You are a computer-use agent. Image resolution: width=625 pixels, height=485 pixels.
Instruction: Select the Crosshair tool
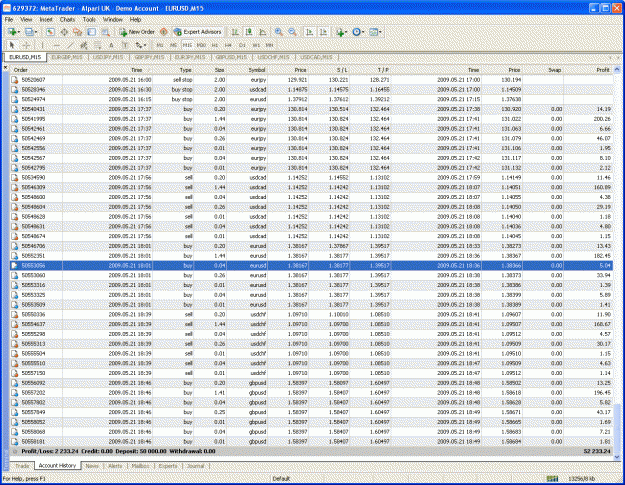click(x=26, y=45)
